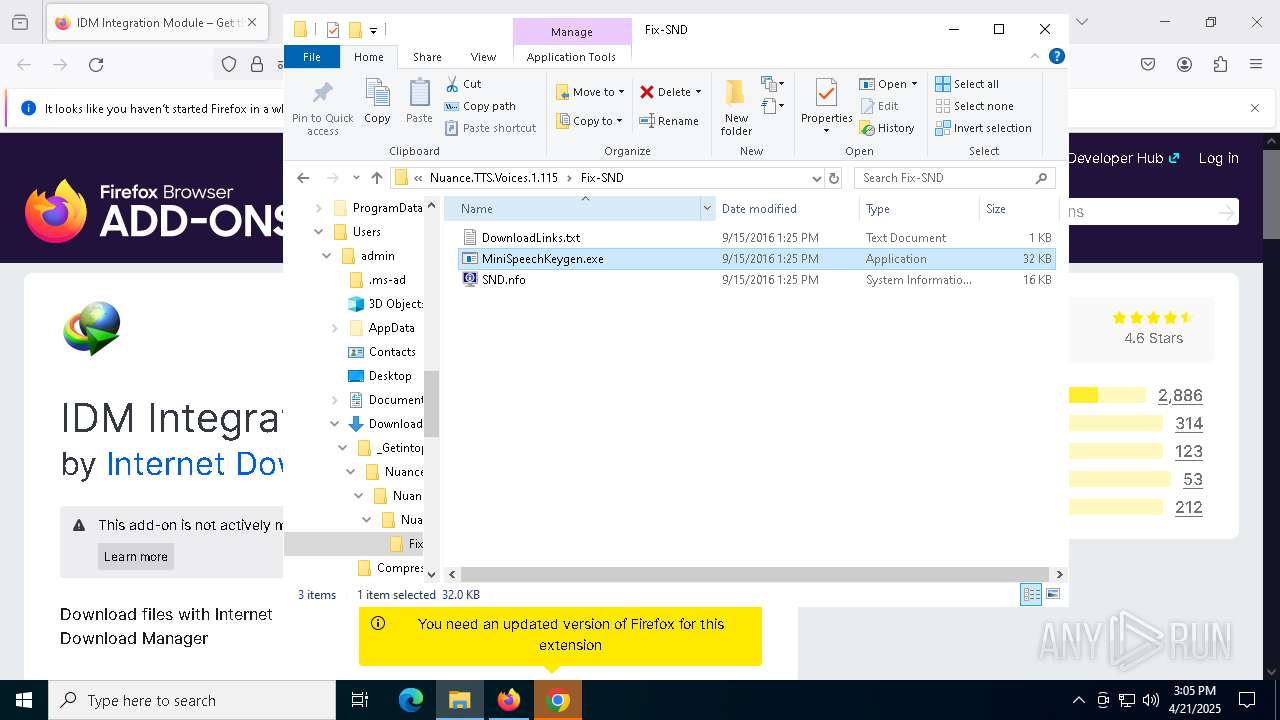Viewport: 1280px width, 720px height.
Task: Navigate back in File Explorer
Action: pyautogui.click(x=303, y=178)
